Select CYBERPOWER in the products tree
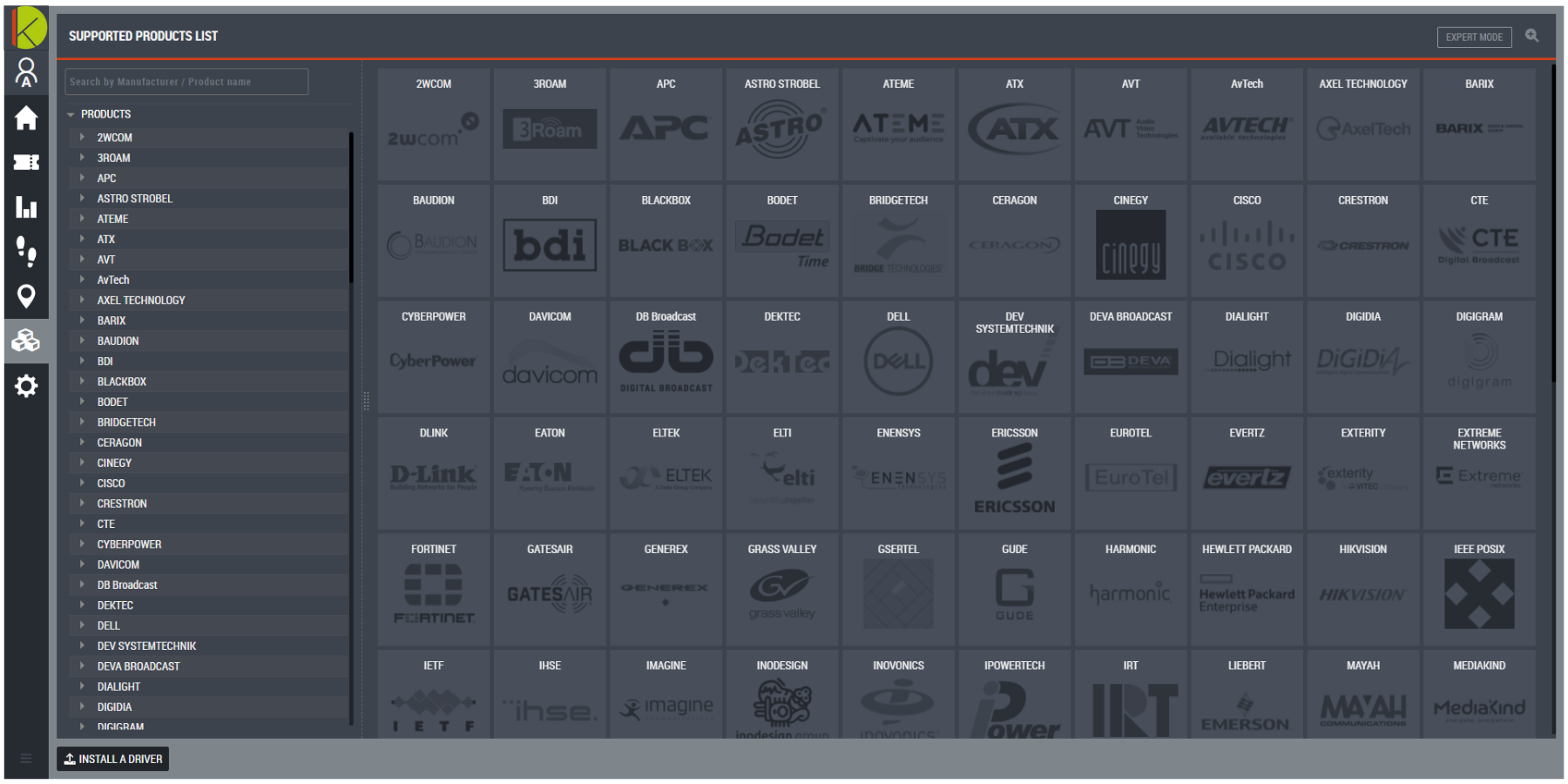This screenshot has height=784, width=1568. coord(129,544)
